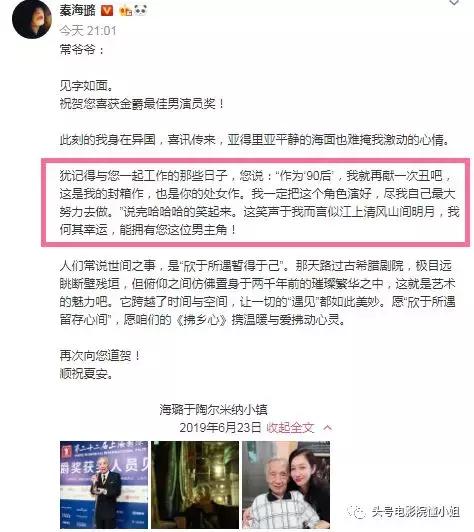The image size is (474, 532).
Task: Click the membership crown badge icon
Action: tap(126, 11)
